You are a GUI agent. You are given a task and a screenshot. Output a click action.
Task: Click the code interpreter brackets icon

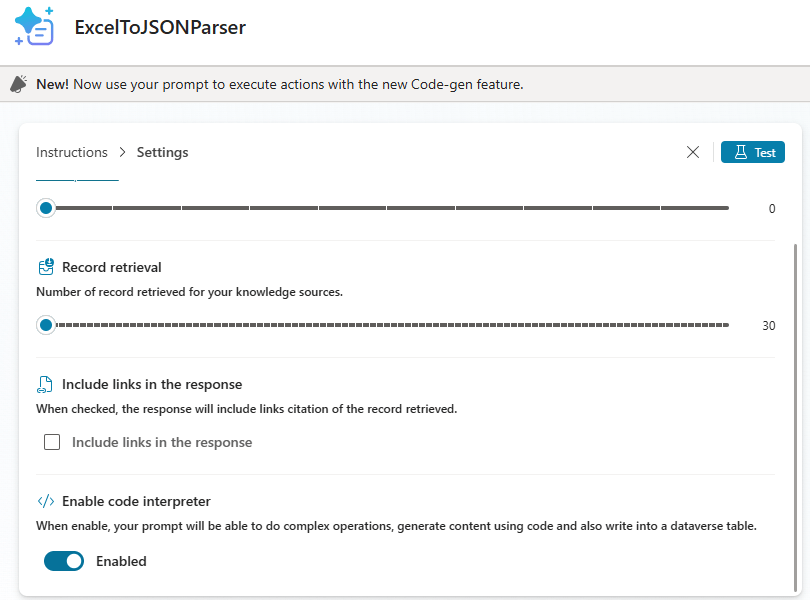click(45, 501)
